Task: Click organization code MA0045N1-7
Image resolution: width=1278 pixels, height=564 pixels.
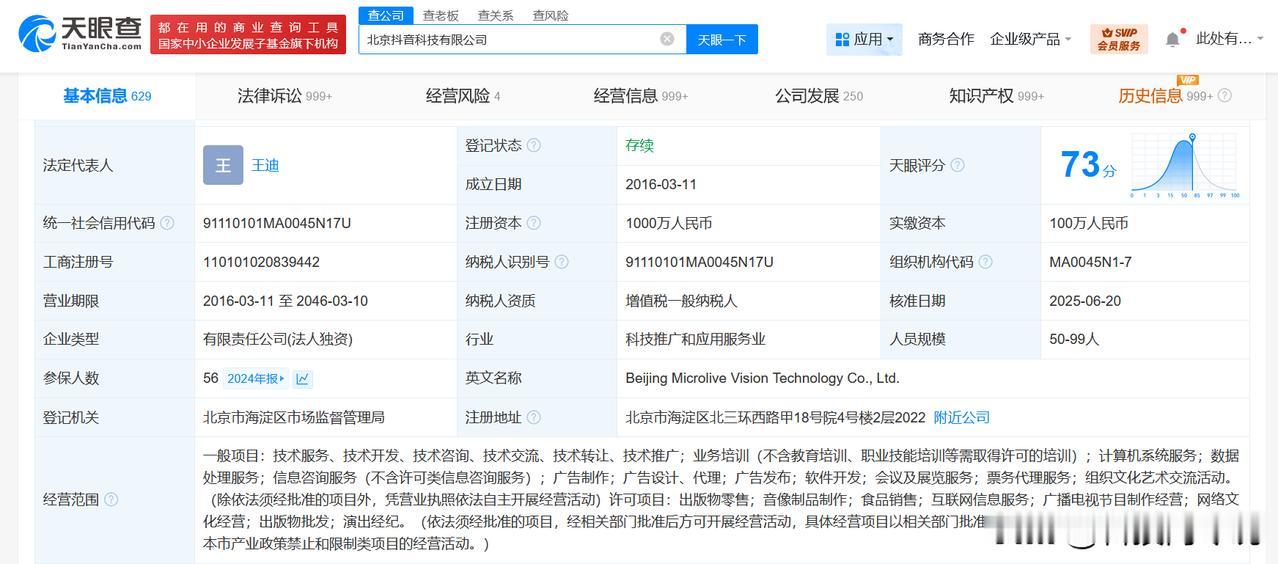Action: [x=1089, y=262]
